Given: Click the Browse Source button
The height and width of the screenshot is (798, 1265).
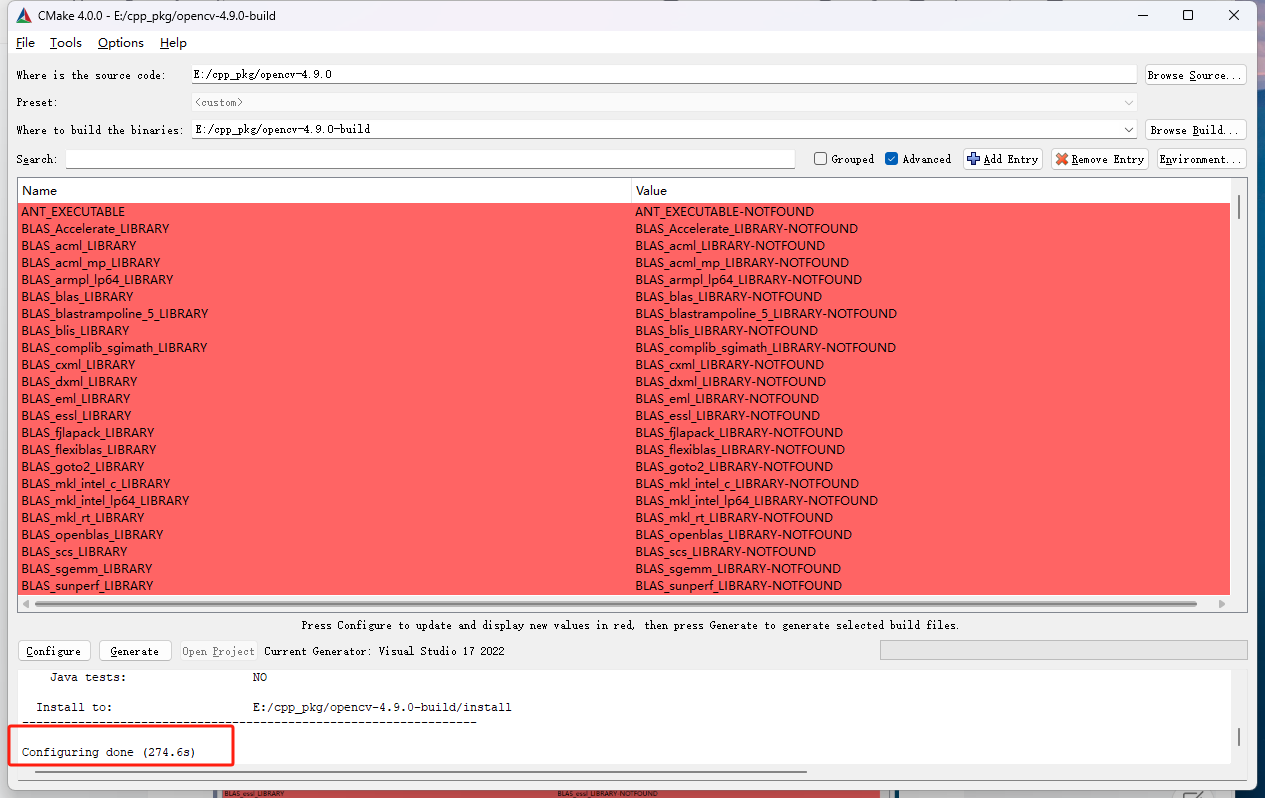Looking at the screenshot, I should pos(1195,74).
